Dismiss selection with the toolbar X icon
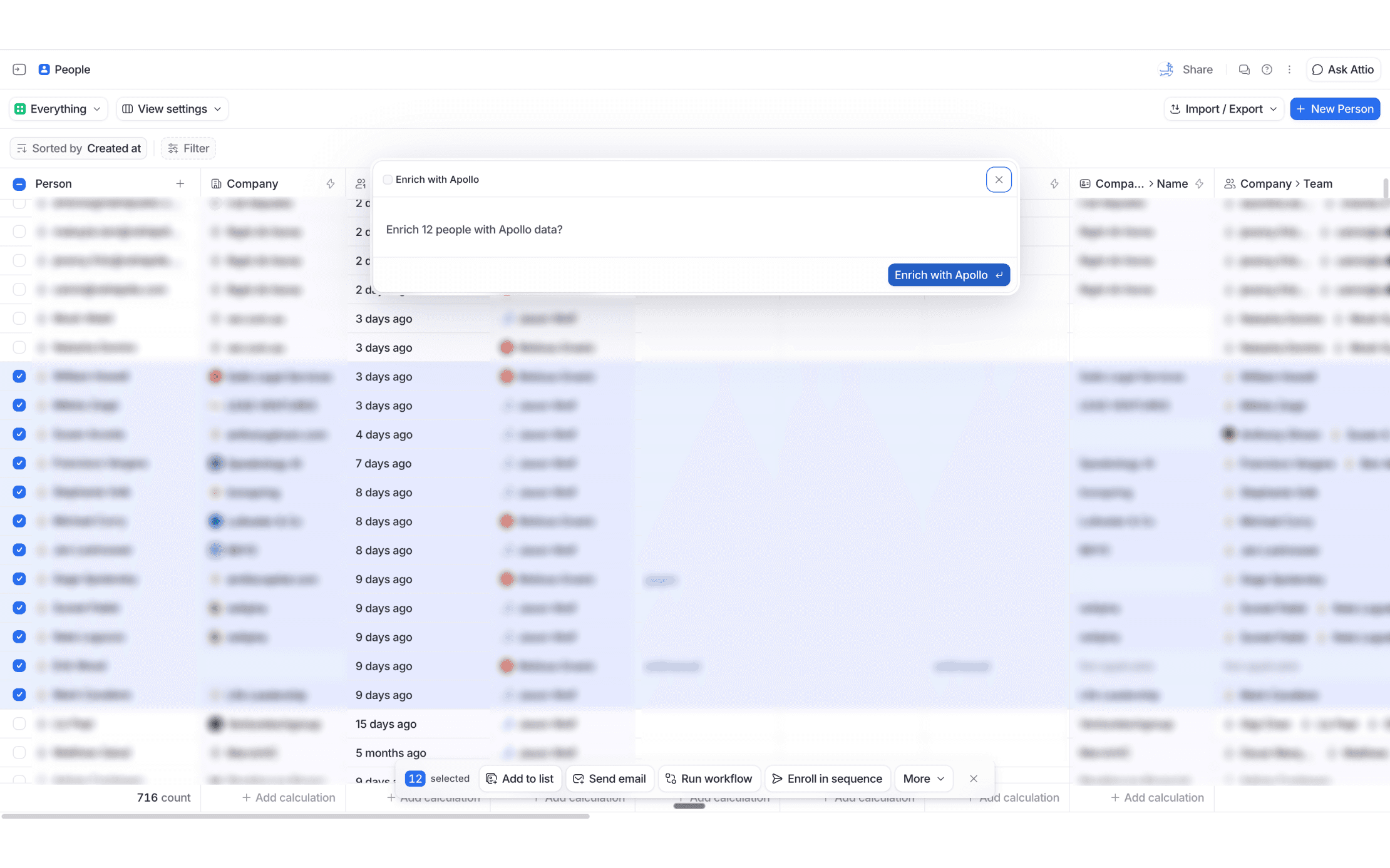 [973, 779]
